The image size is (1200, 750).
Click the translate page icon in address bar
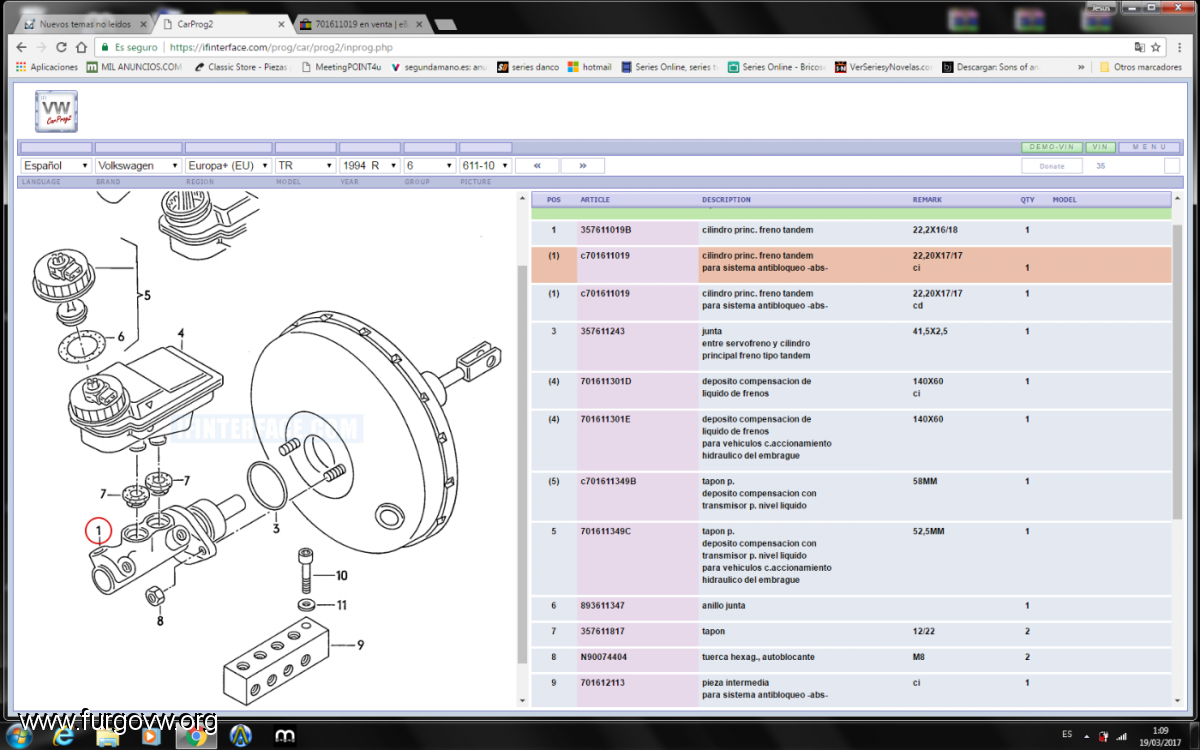point(1139,47)
